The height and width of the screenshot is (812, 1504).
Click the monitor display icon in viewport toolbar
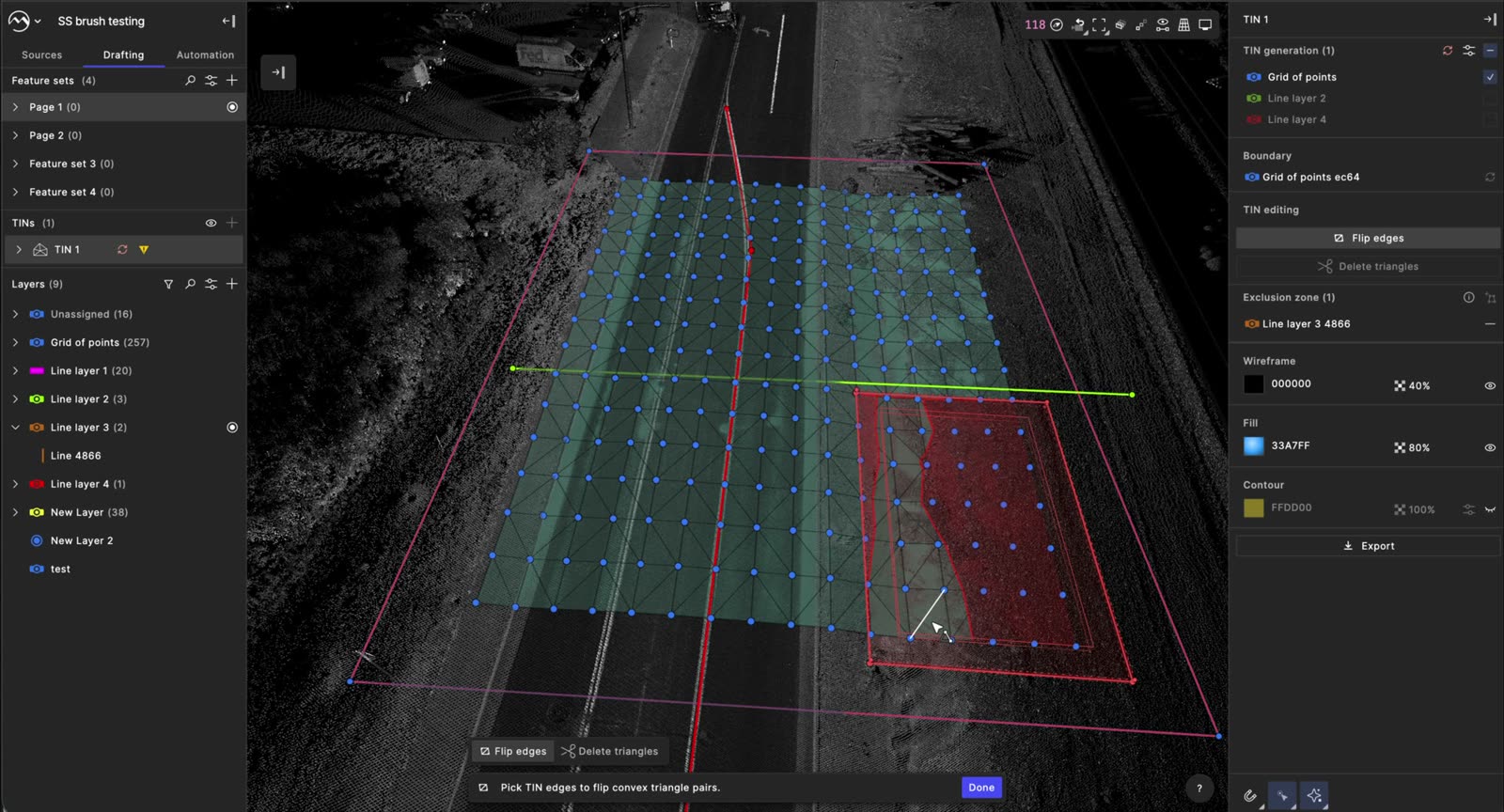(1205, 25)
